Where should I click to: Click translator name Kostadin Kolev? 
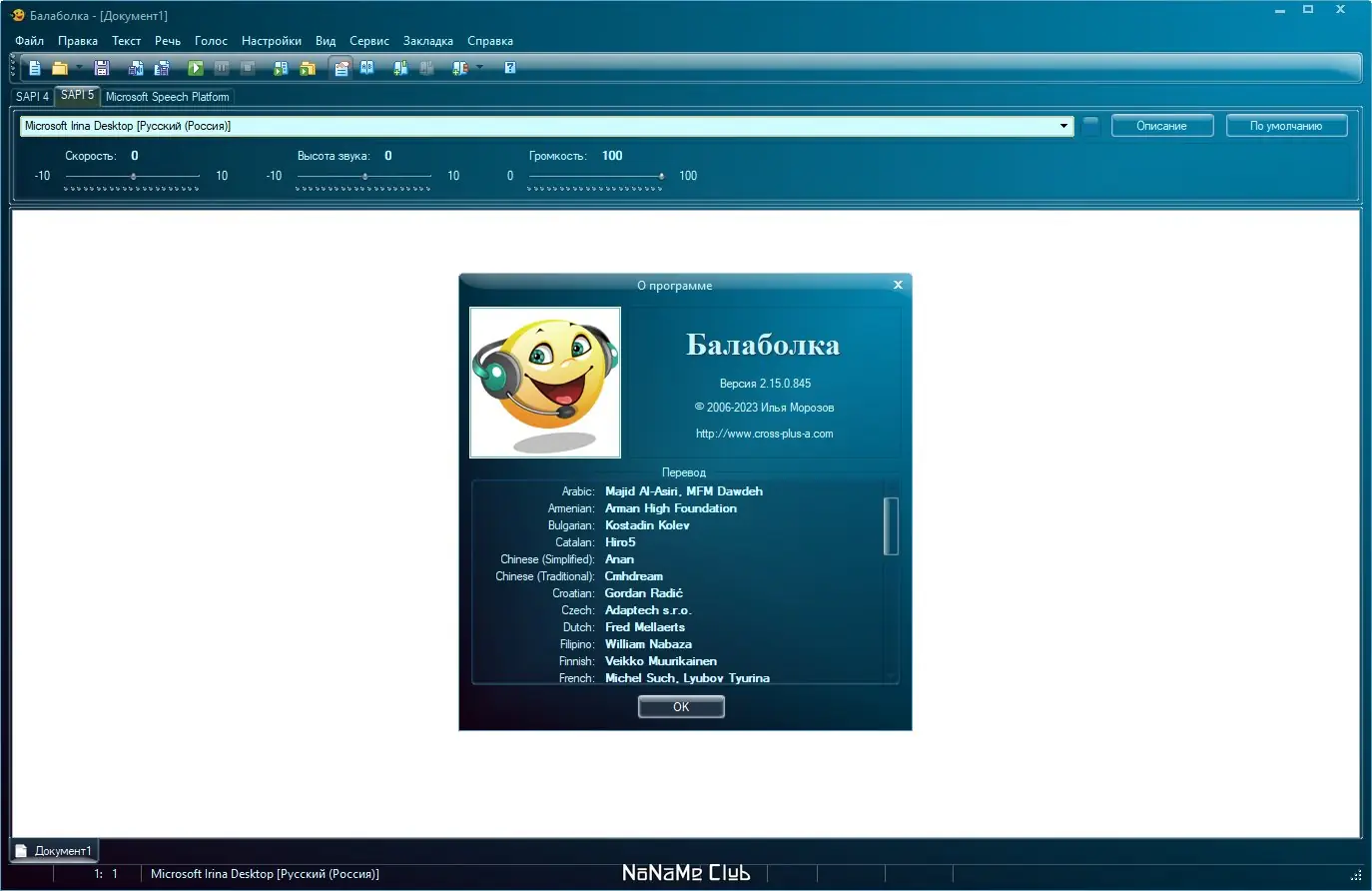click(647, 525)
